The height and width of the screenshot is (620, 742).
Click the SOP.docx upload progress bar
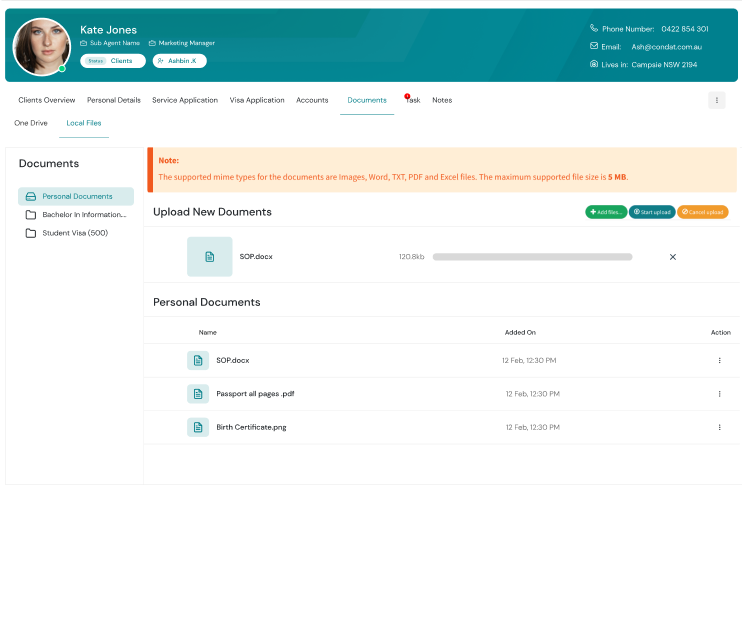(532, 257)
